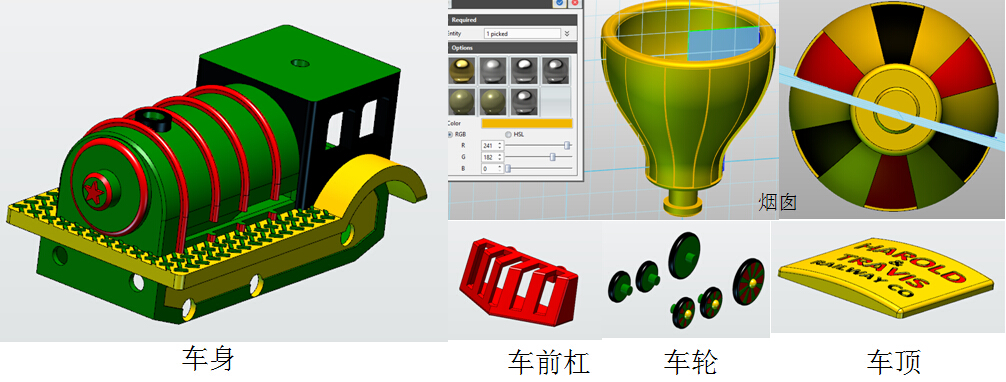Cancel with the red X icon
This screenshot has height=382, width=1006.
coord(575,3)
